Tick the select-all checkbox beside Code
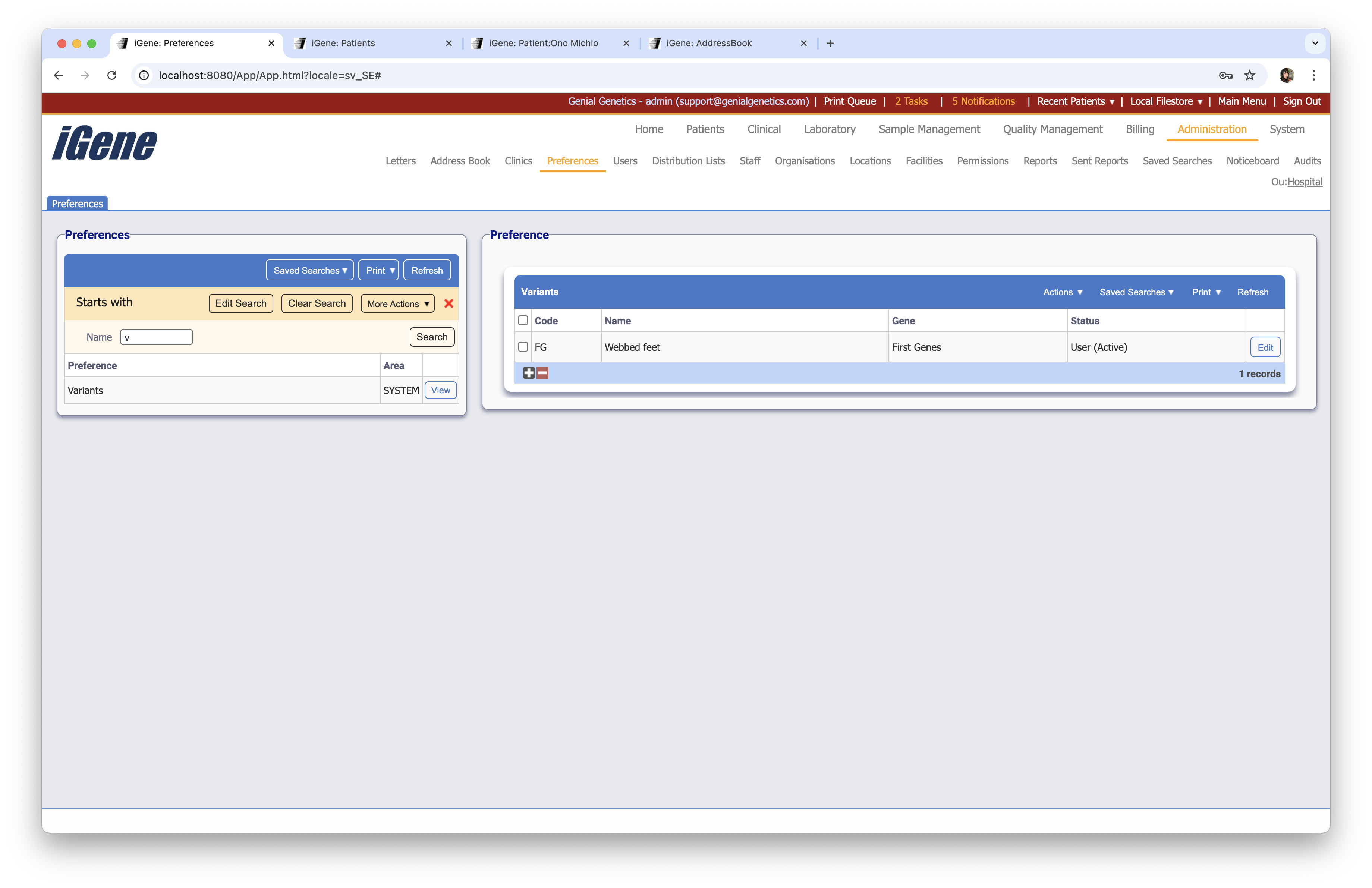Viewport: 1372px width, 888px height. coord(523,320)
